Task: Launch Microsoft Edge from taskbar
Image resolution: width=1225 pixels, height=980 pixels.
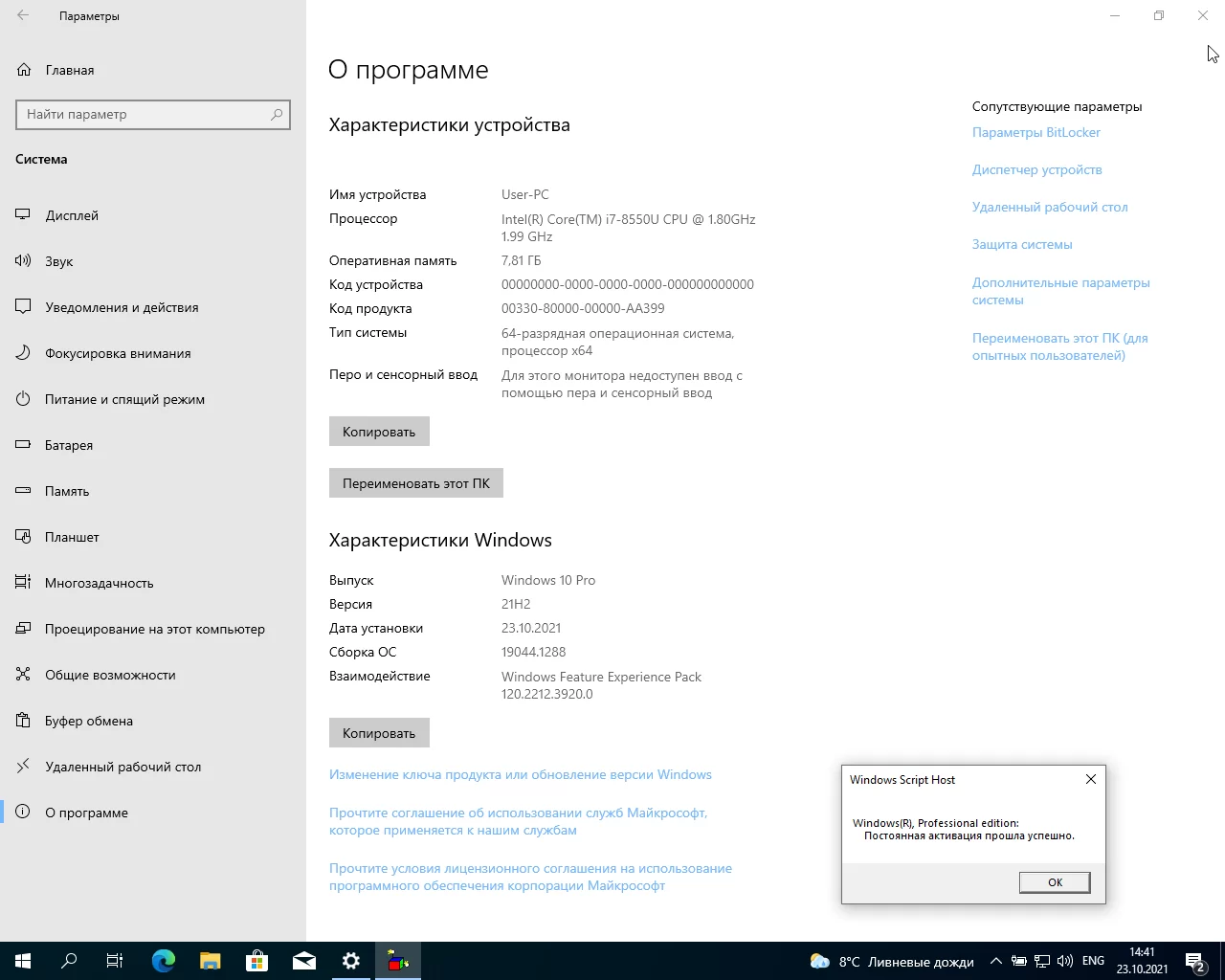Action: [x=164, y=961]
